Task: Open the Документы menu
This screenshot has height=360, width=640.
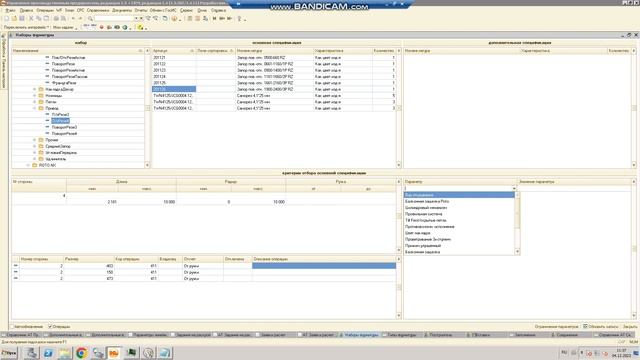Action: point(122,10)
